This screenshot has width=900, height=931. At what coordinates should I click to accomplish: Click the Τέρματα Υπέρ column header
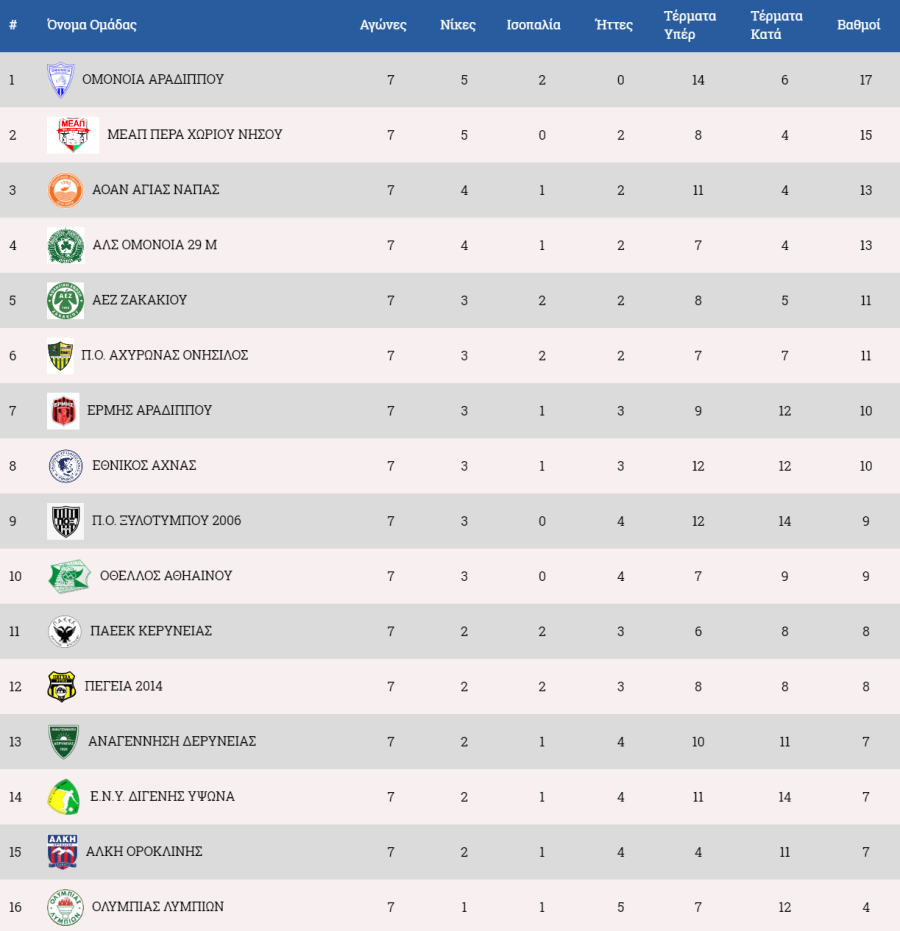tap(690, 25)
